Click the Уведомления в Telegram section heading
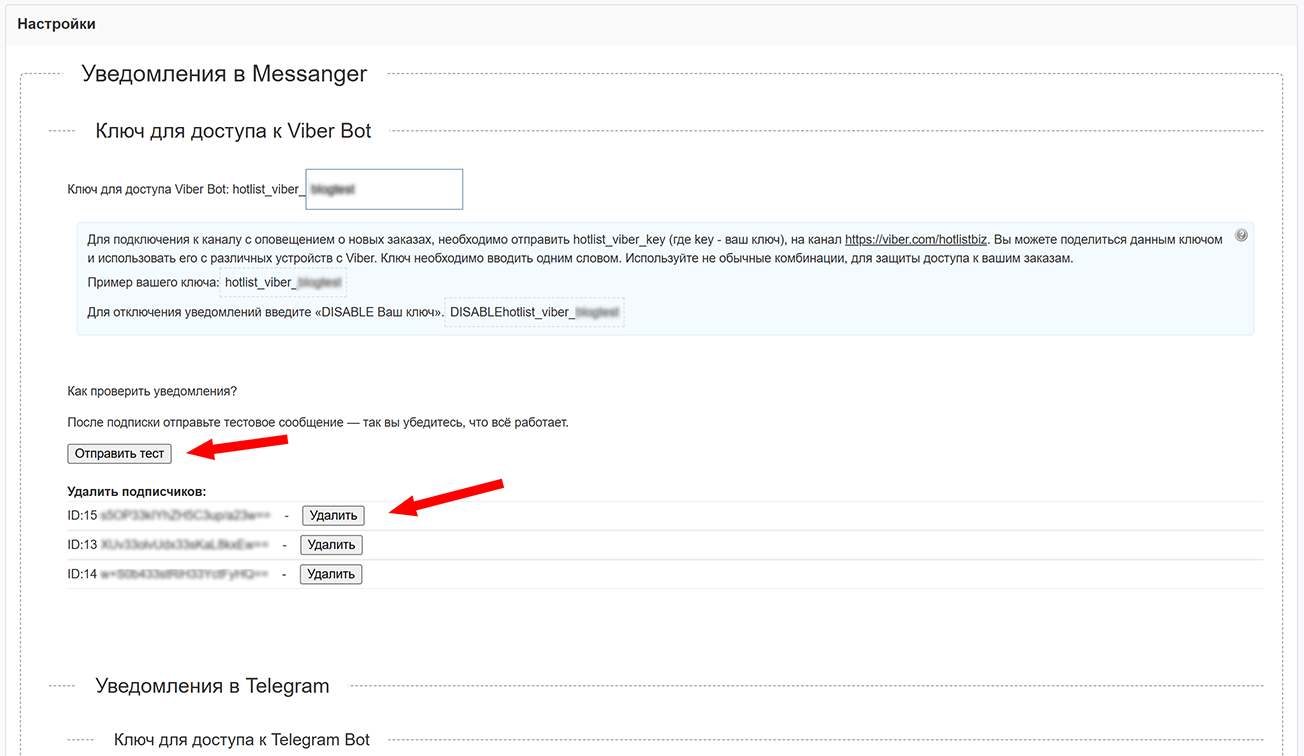The height and width of the screenshot is (756, 1304). point(212,686)
